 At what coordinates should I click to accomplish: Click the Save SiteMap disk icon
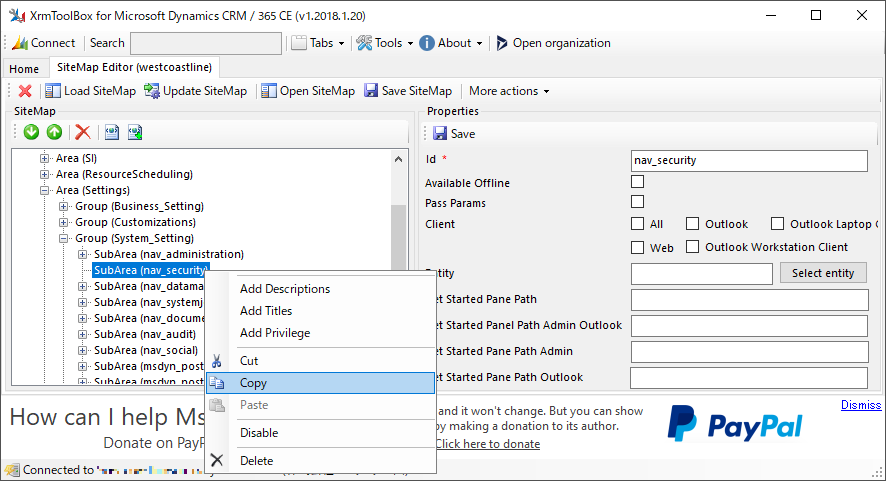click(x=371, y=91)
